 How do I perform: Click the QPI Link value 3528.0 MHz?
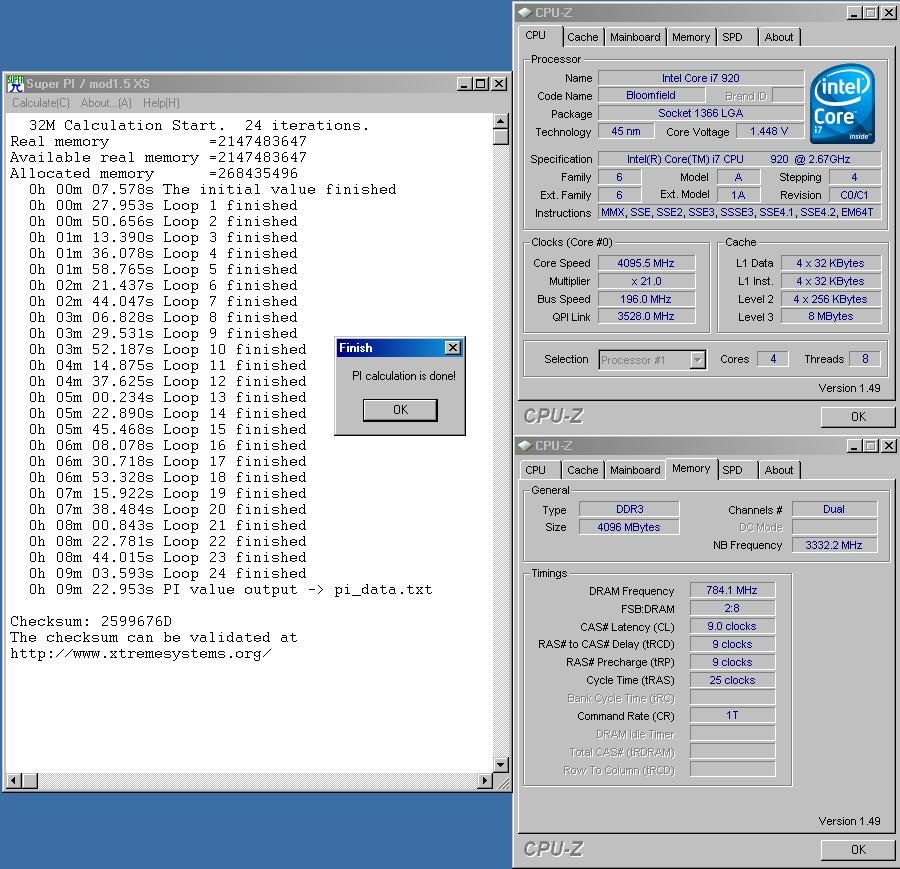pos(646,316)
